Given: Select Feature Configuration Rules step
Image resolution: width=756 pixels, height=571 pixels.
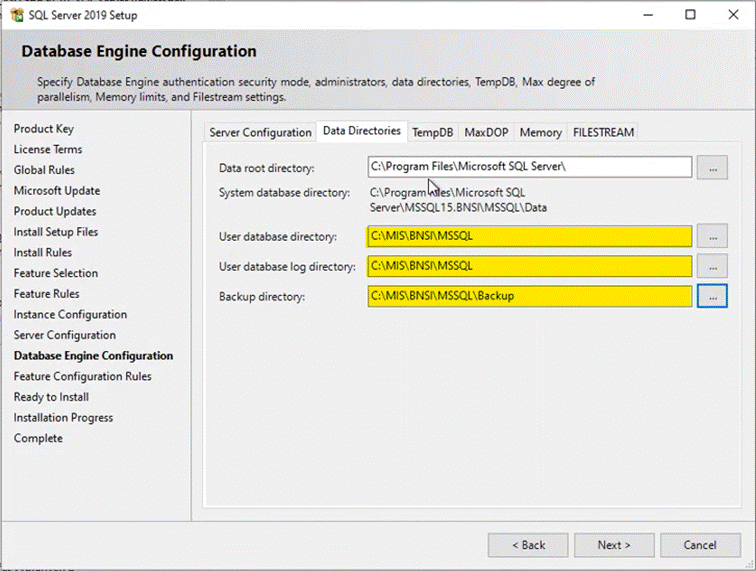Looking at the screenshot, I should click(x=82, y=377).
